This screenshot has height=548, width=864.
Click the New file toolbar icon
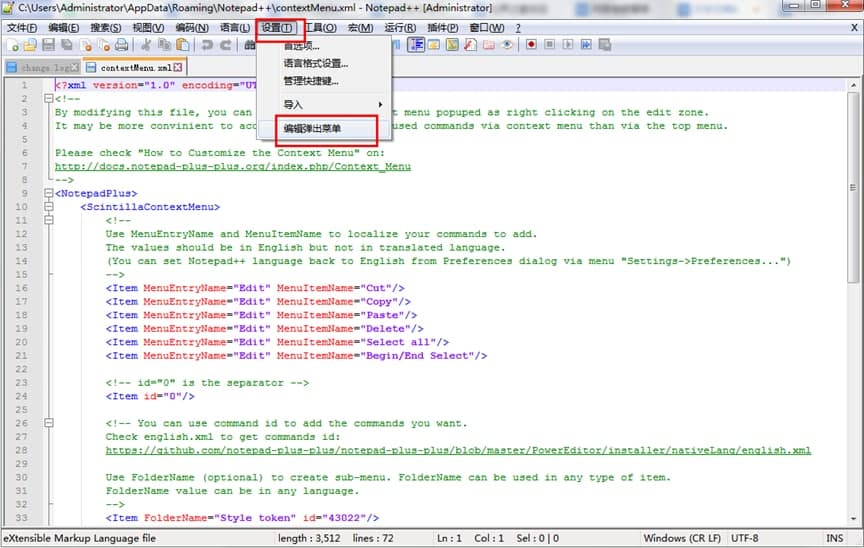click(13, 45)
